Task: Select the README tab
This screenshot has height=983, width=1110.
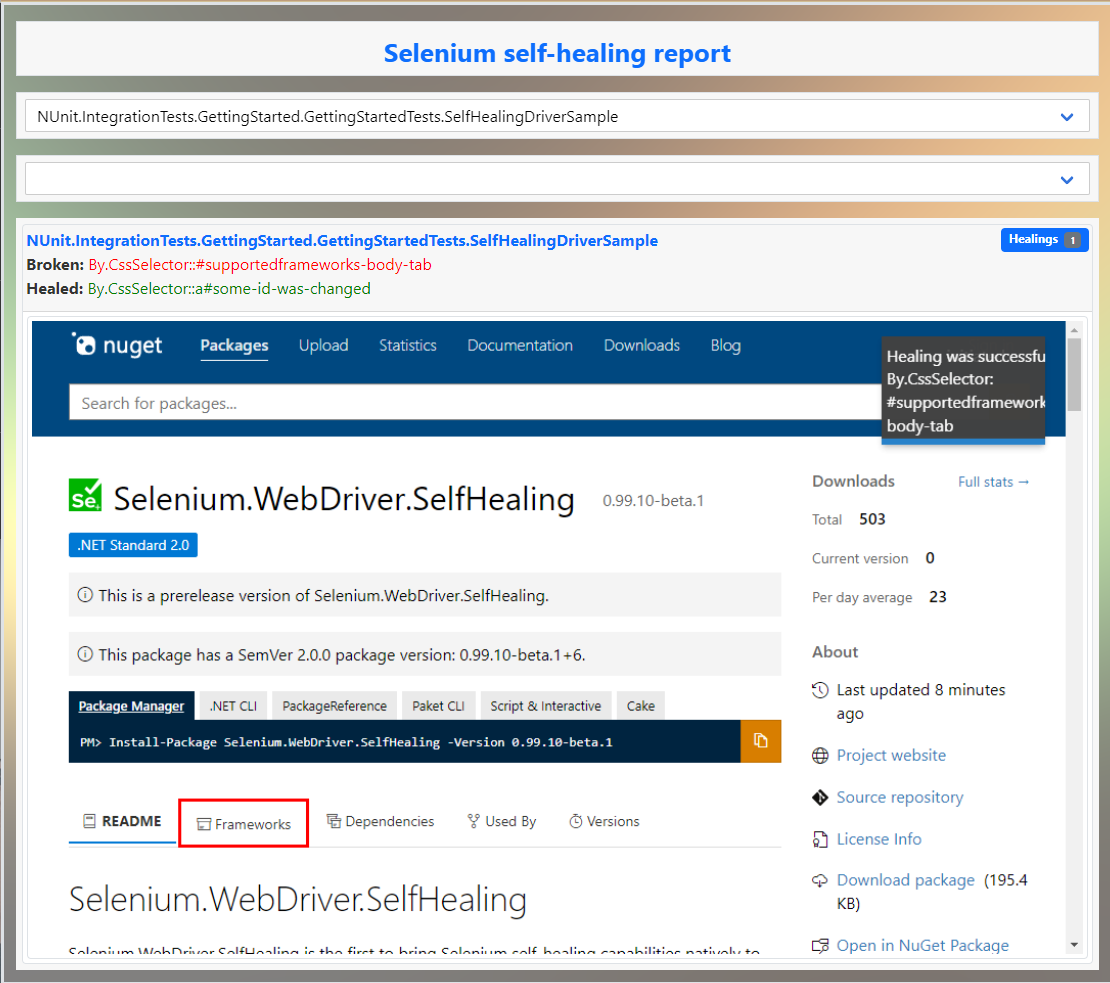Action: 122,821
